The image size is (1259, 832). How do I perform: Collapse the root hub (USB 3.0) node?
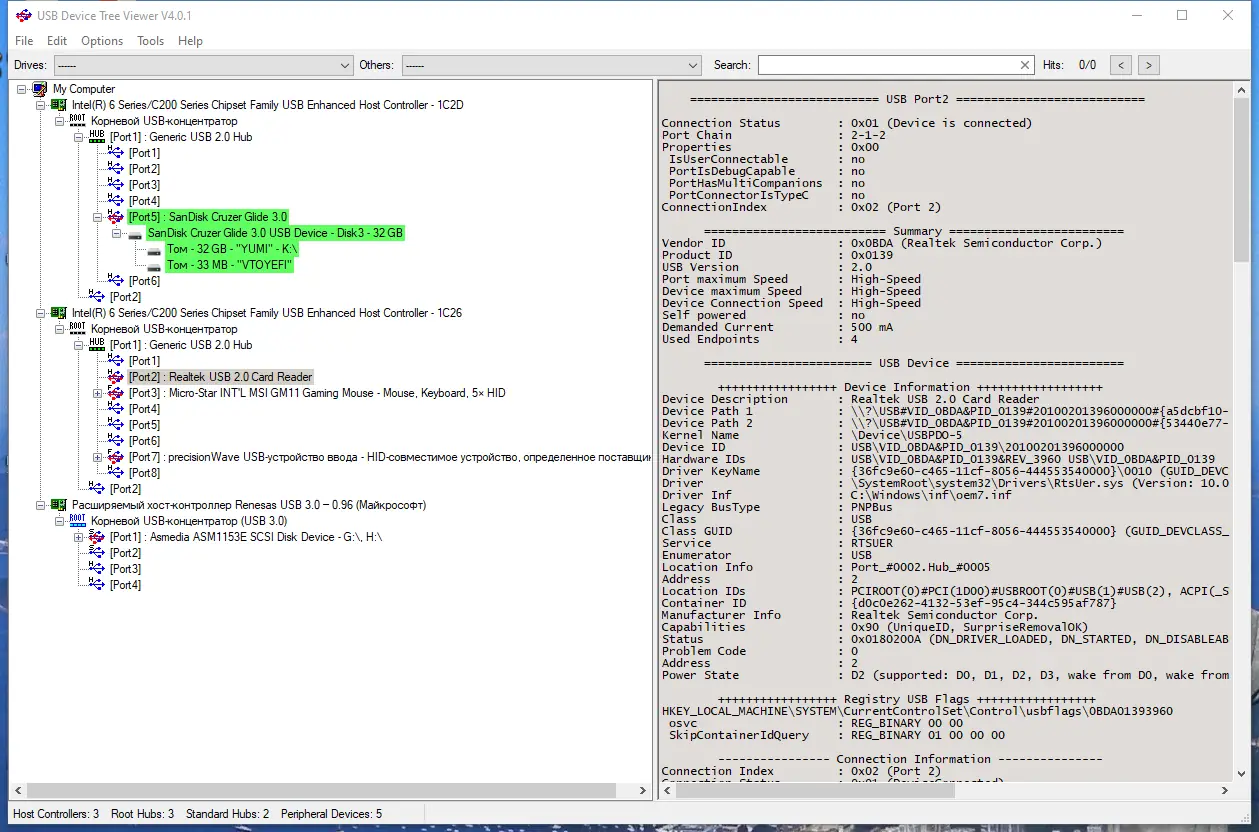tap(60, 521)
